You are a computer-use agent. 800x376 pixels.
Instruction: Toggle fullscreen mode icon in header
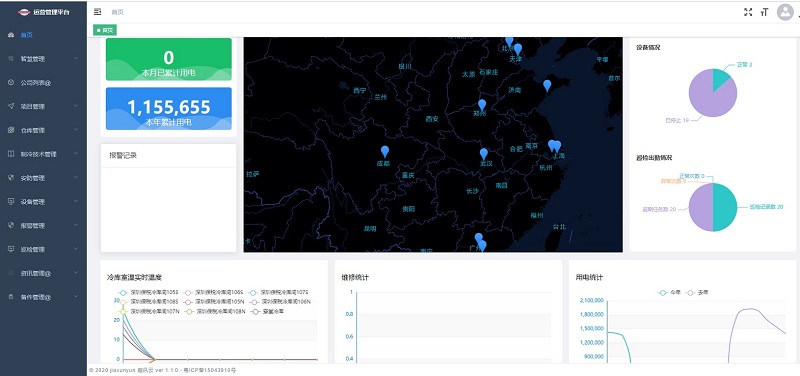tap(748, 12)
